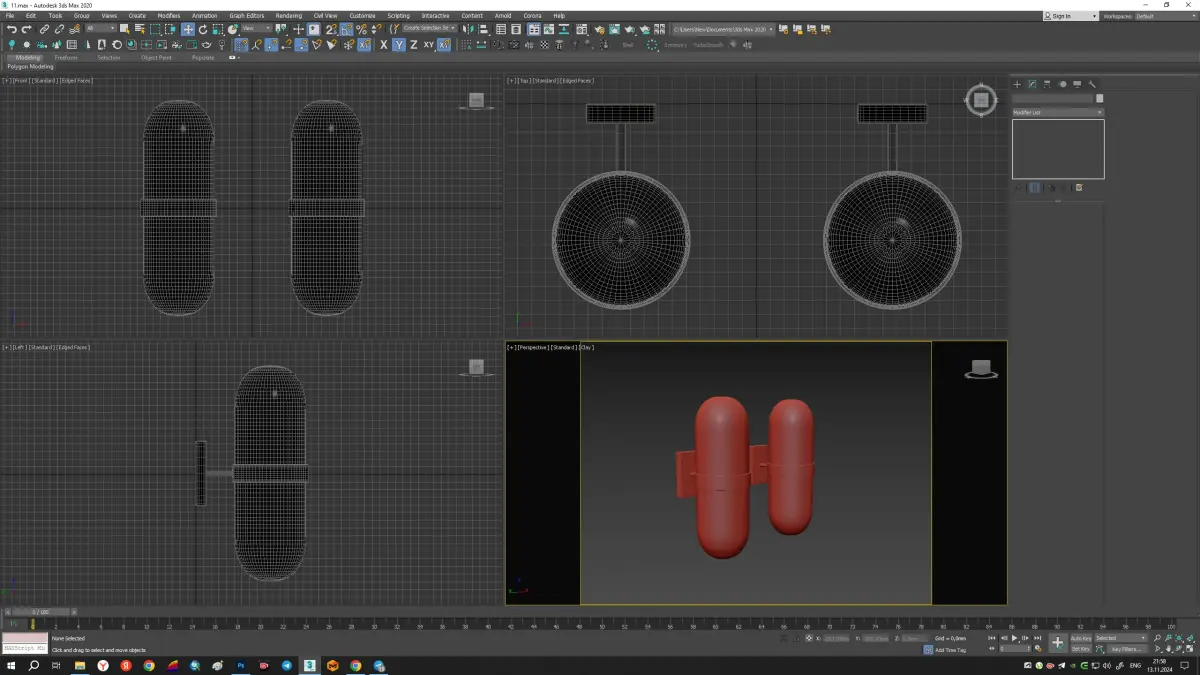1200x675 pixels.
Task: Click Front viewport Edged Faces label
Action: pos(76,80)
